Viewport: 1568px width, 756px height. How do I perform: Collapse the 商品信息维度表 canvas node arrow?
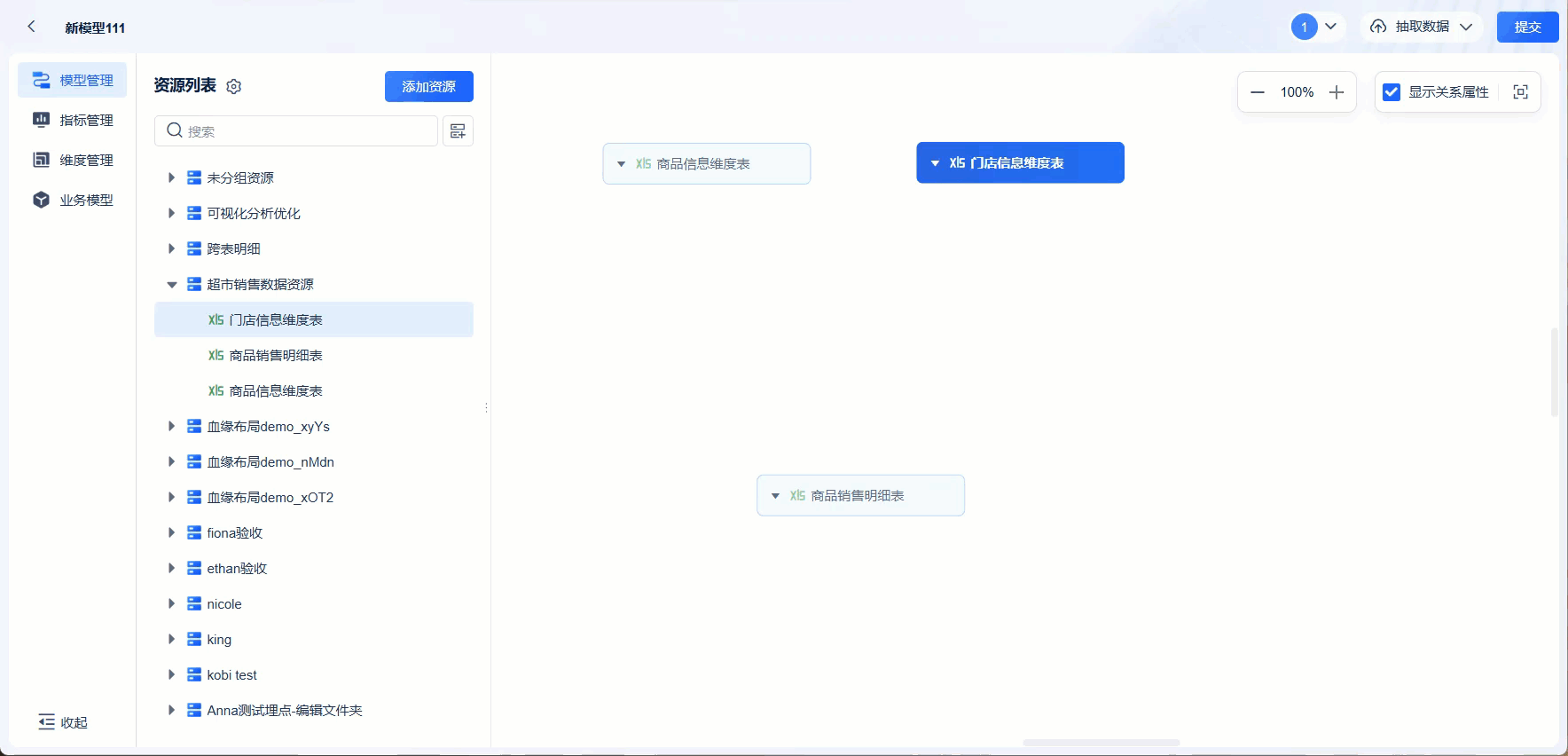(621, 164)
